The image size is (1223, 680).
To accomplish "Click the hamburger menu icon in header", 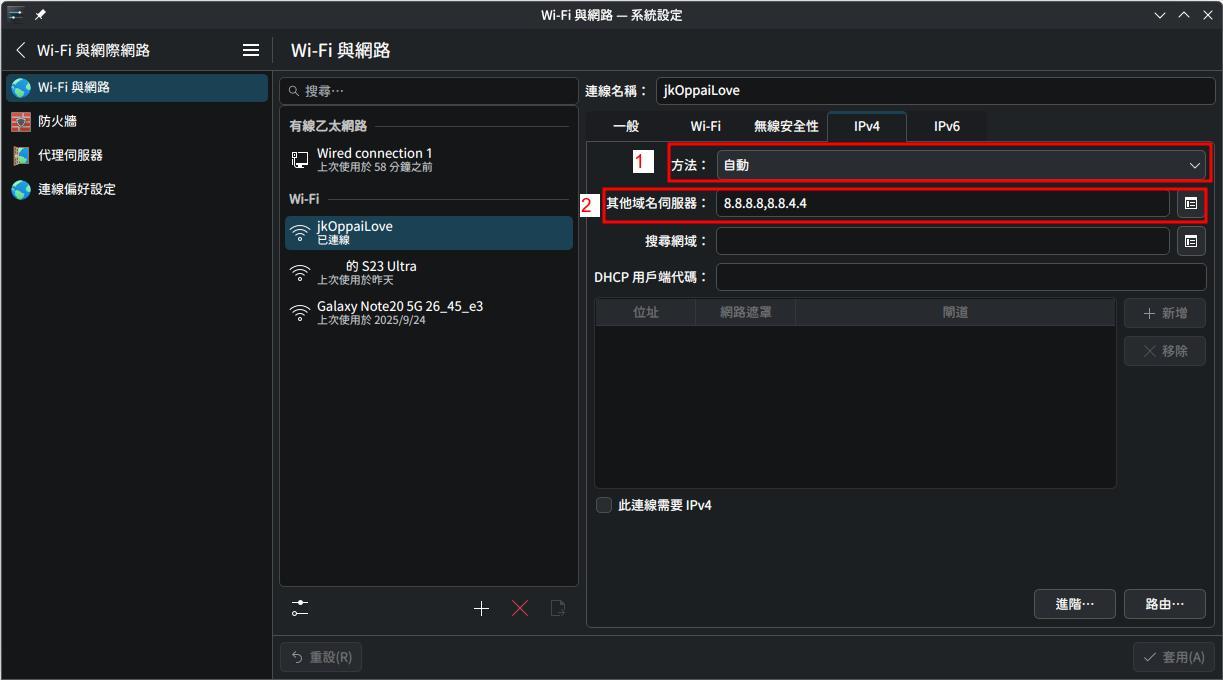I will coord(251,50).
